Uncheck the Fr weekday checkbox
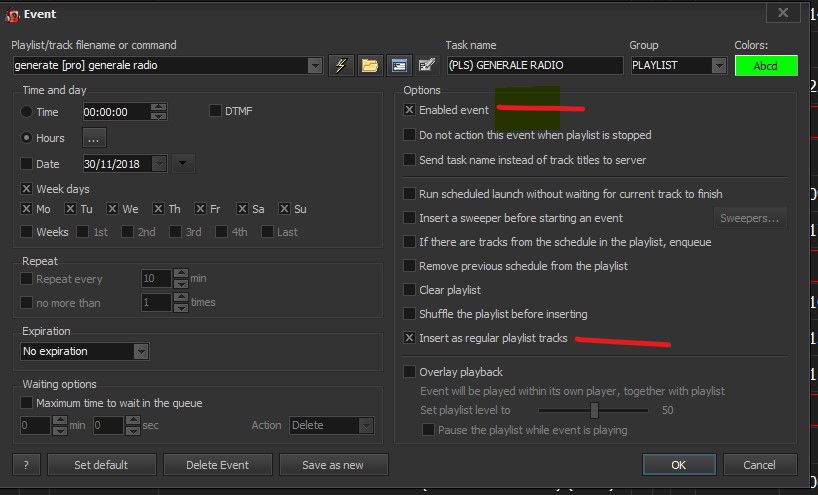818x495 pixels. click(200, 209)
